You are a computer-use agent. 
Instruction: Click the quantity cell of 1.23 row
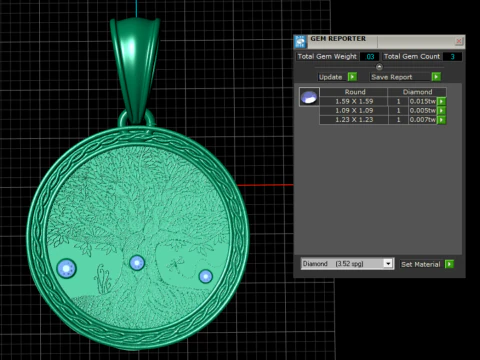point(398,120)
